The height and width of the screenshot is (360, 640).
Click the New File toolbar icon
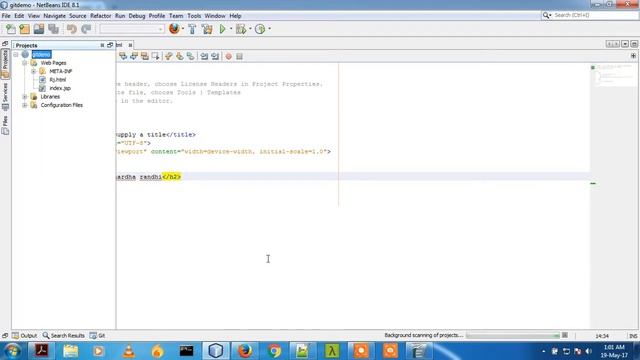11,29
